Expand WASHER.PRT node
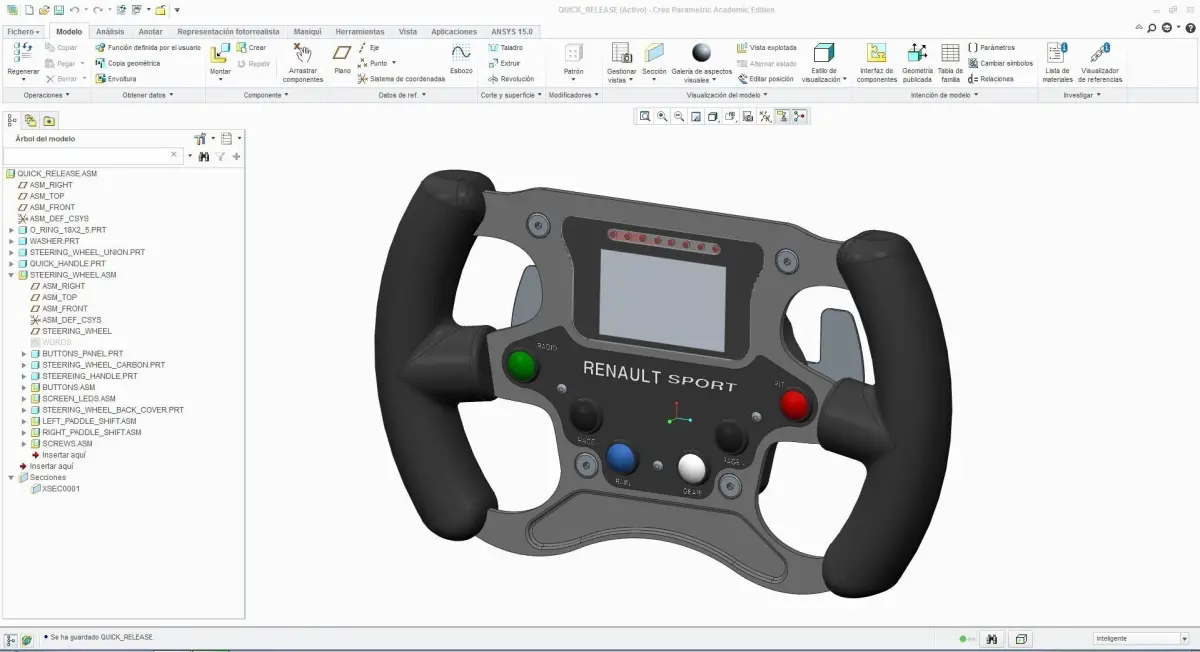1200x652 pixels. (11, 241)
